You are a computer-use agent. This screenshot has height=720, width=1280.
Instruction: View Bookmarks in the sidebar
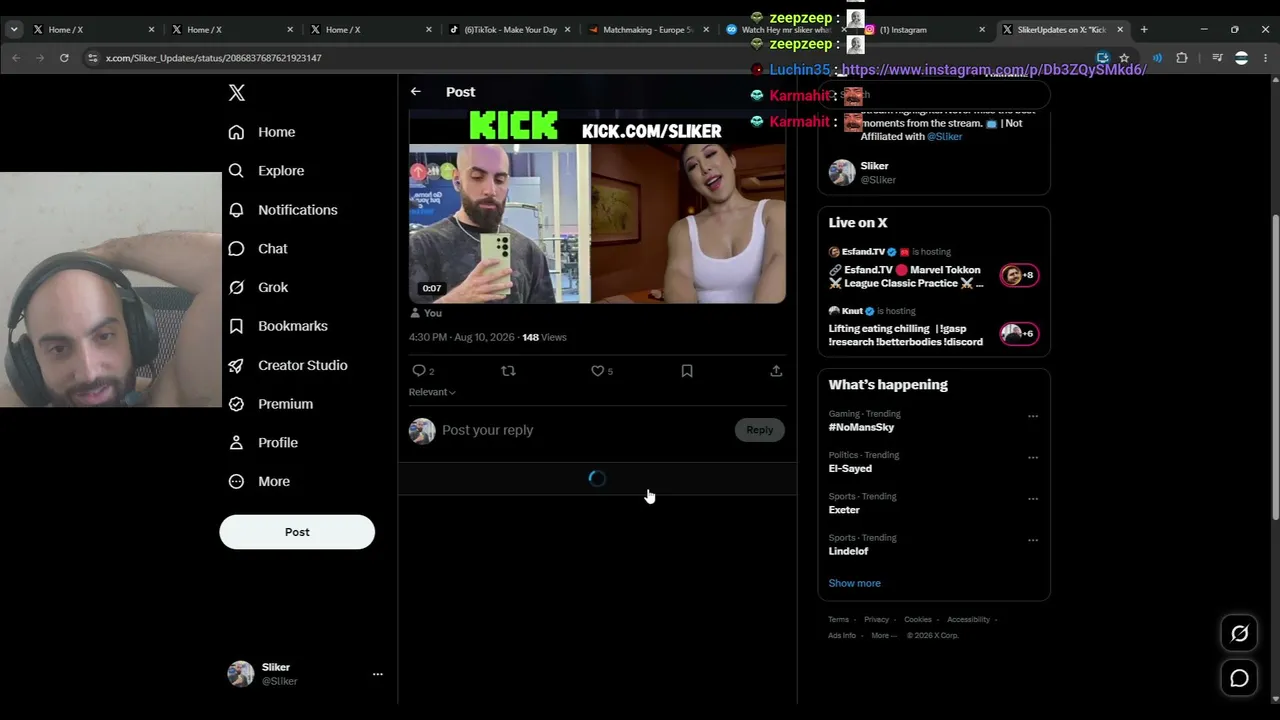[278, 326]
